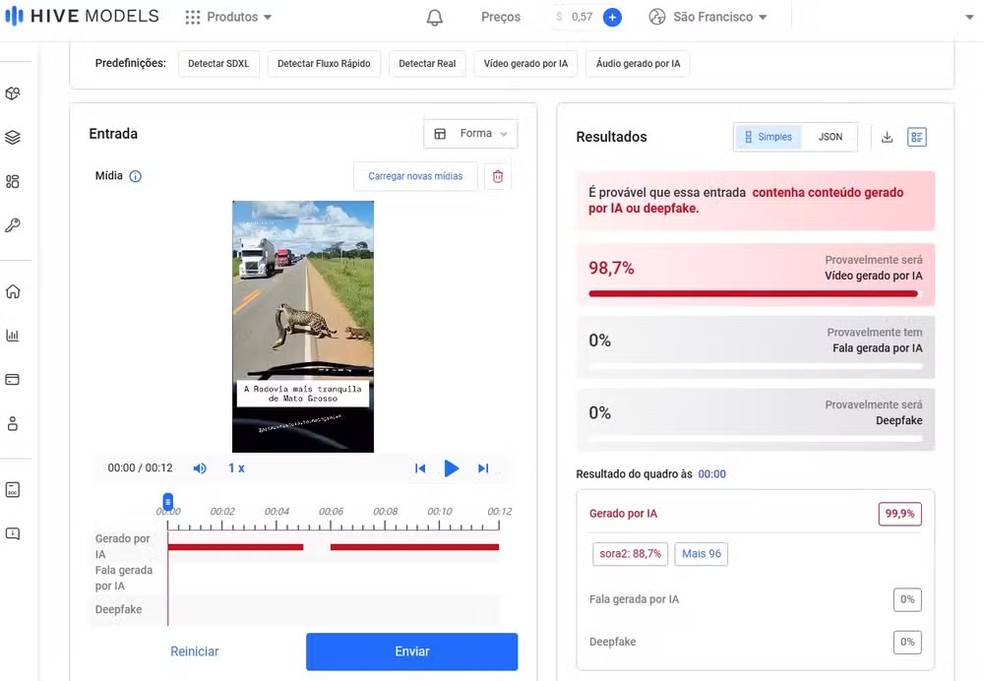
Task: Open the Produtos grid menu
Action: (x=228, y=17)
